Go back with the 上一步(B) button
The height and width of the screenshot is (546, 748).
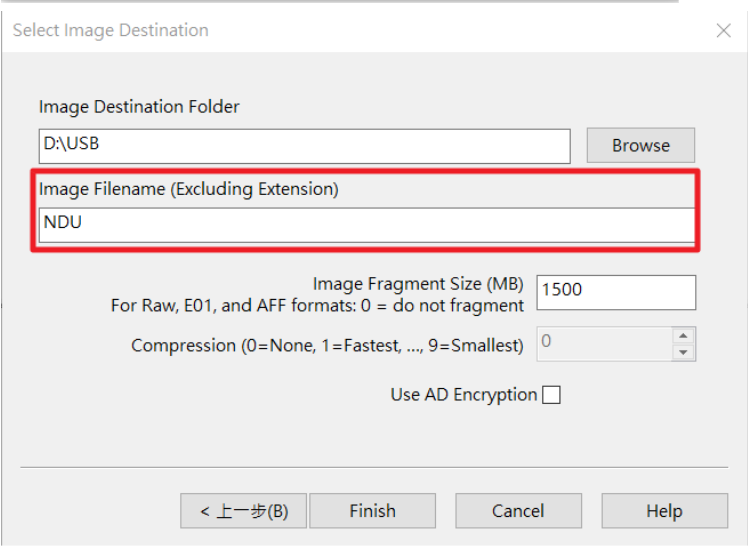[244, 511]
